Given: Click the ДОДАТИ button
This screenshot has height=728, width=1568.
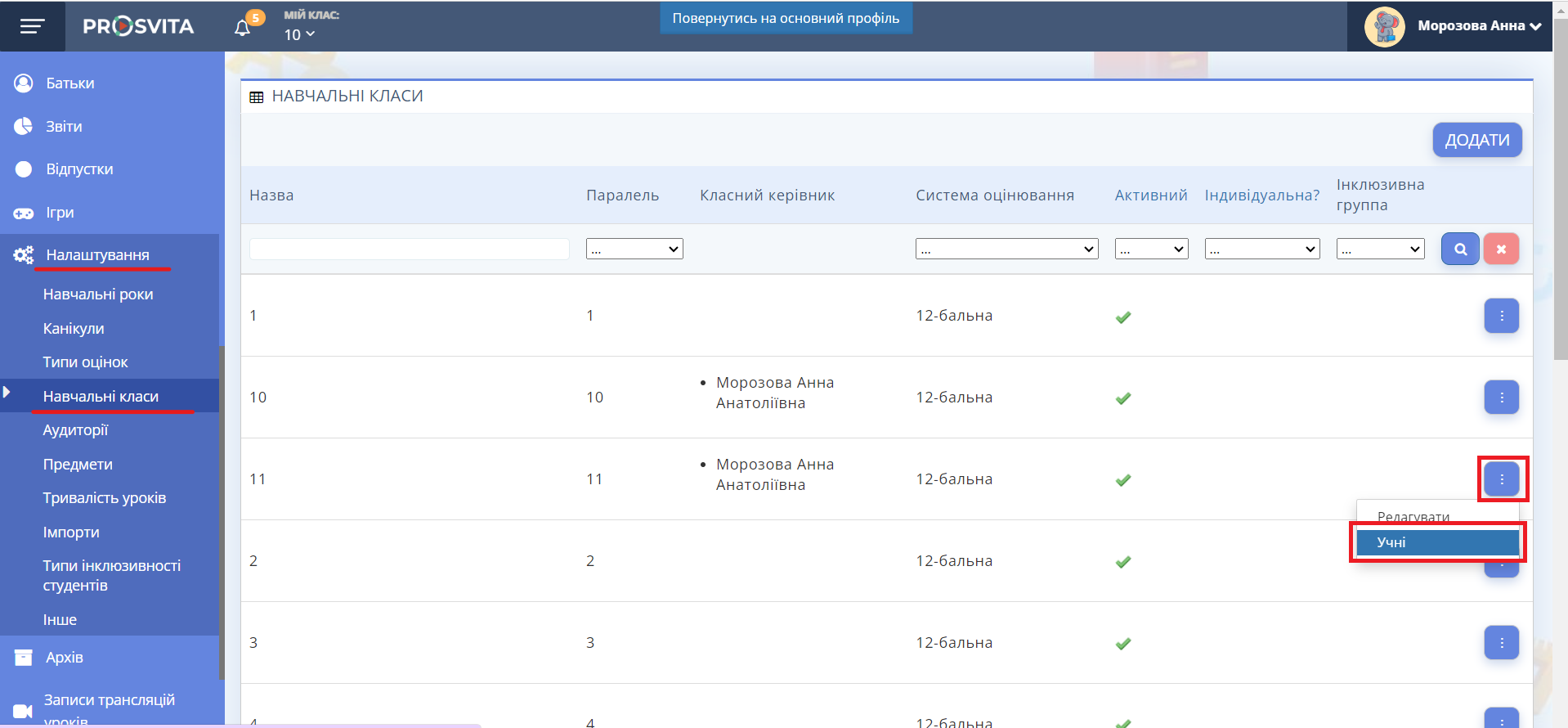Looking at the screenshot, I should click(x=1476, y=140).
